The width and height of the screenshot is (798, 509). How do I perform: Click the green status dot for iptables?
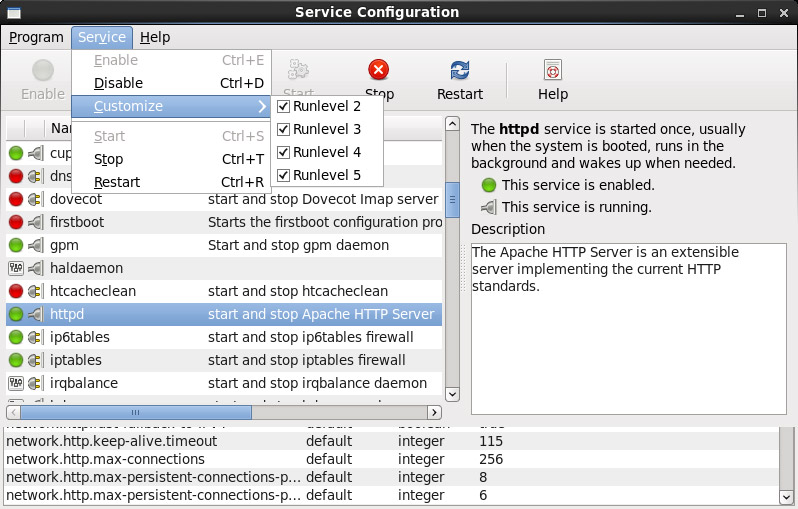coord(16,360)
